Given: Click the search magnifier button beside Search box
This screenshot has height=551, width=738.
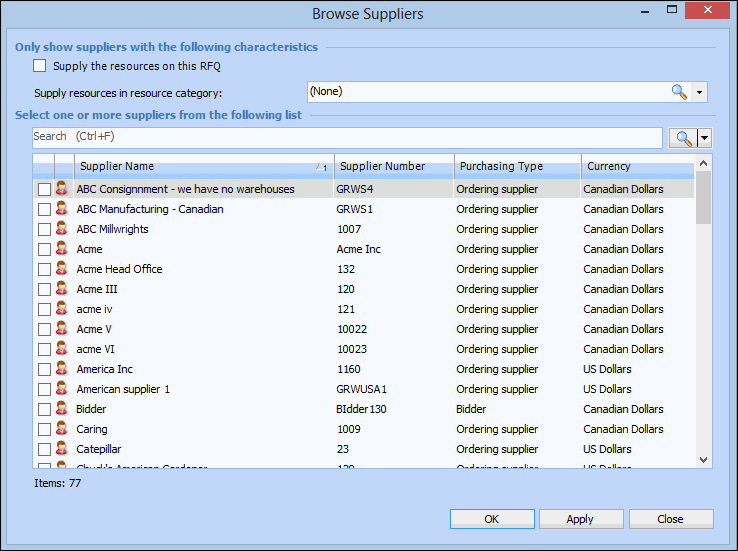Looking at the screenshot, I should coord(685,138).
